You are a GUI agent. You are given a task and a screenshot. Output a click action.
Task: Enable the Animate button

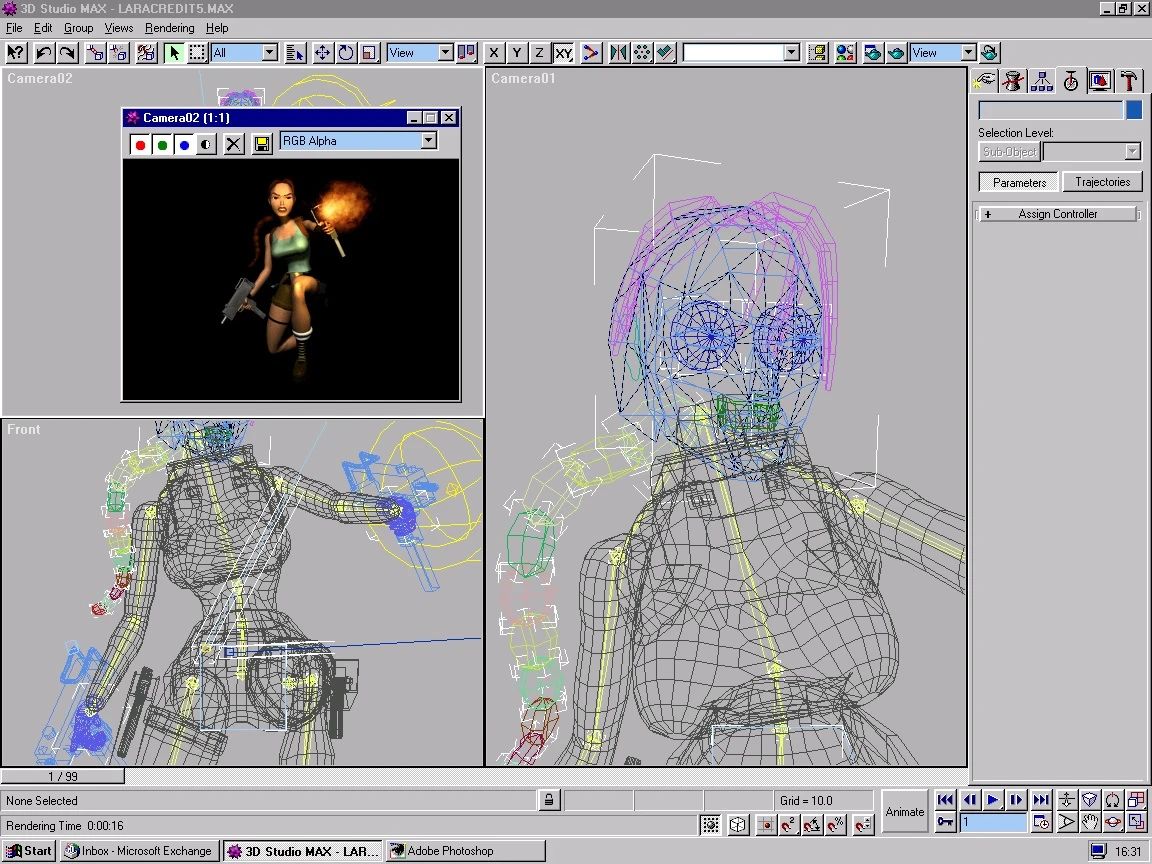point(905,812)
